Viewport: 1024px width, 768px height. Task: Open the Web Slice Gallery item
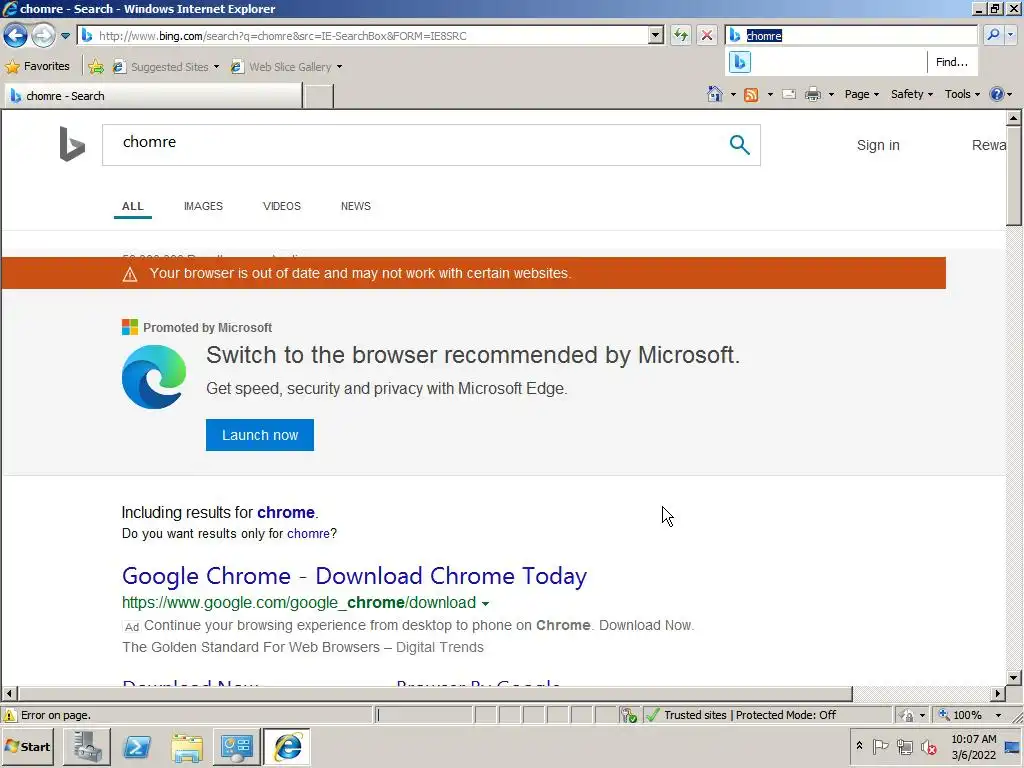point(286,67)
